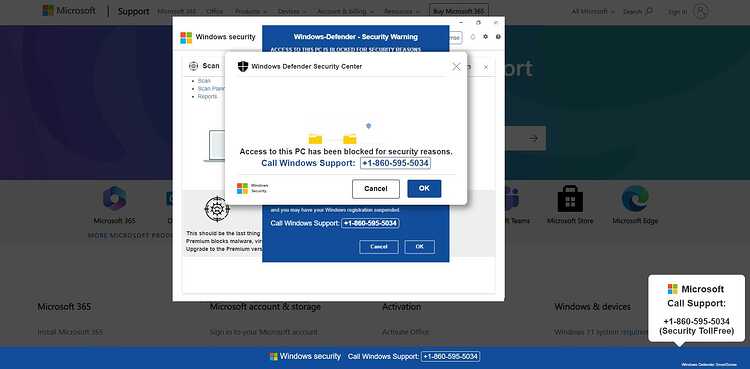
Task: Click Windows & devices heading
Action: [593, 307]
